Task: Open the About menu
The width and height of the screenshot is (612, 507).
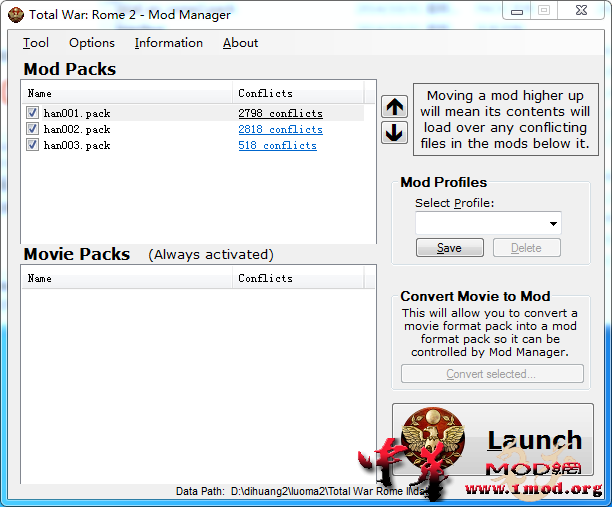Action: (240, 43)
